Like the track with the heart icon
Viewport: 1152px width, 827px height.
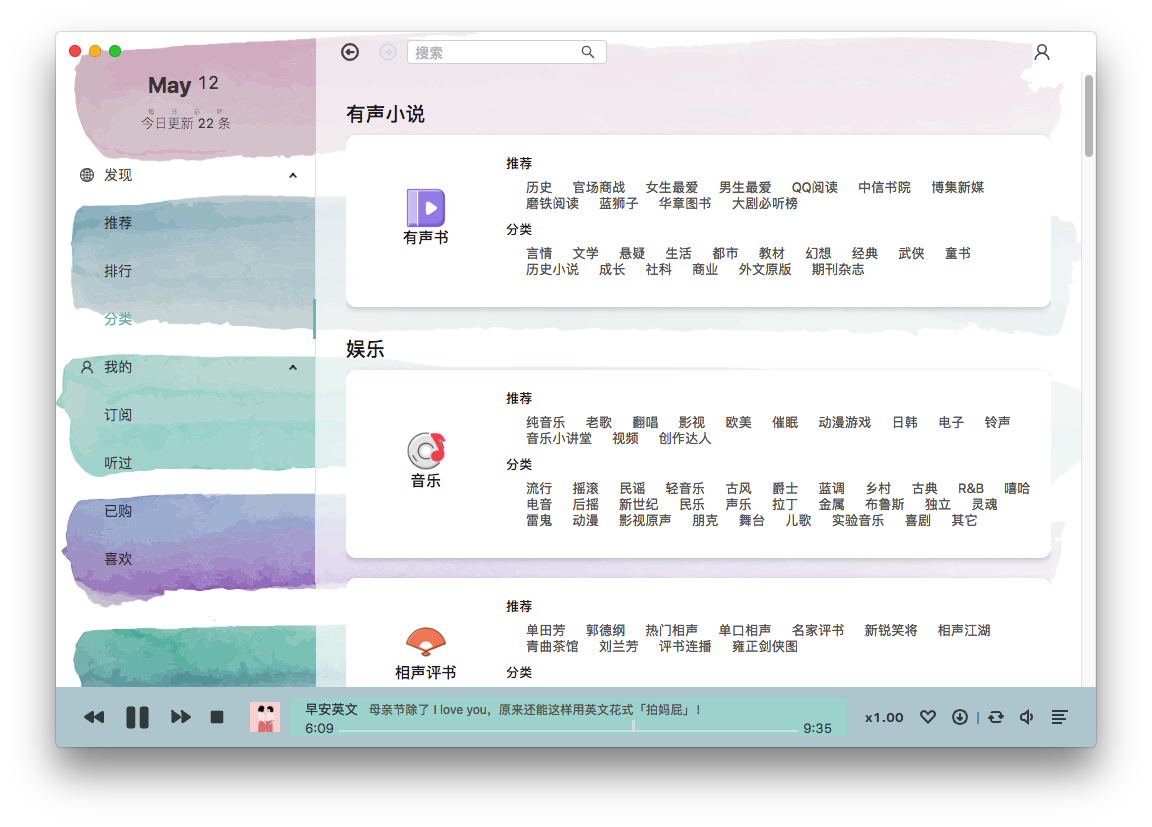pyautogui.click(x=928, y=717)
